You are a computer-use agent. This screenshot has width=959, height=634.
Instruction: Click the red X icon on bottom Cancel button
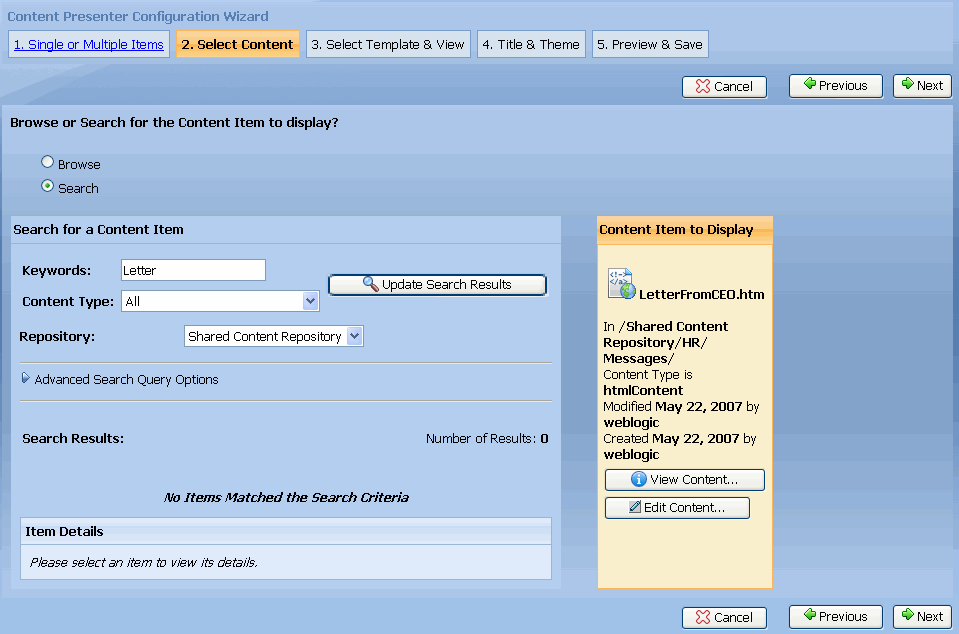coord(703,617)
